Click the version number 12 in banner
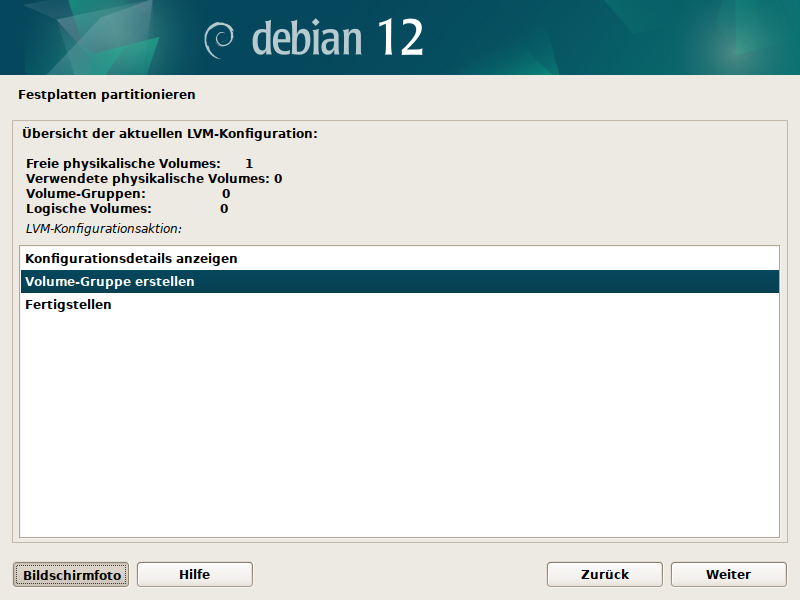The height and width of the screenshot is (600, 800). coord(400,38)
